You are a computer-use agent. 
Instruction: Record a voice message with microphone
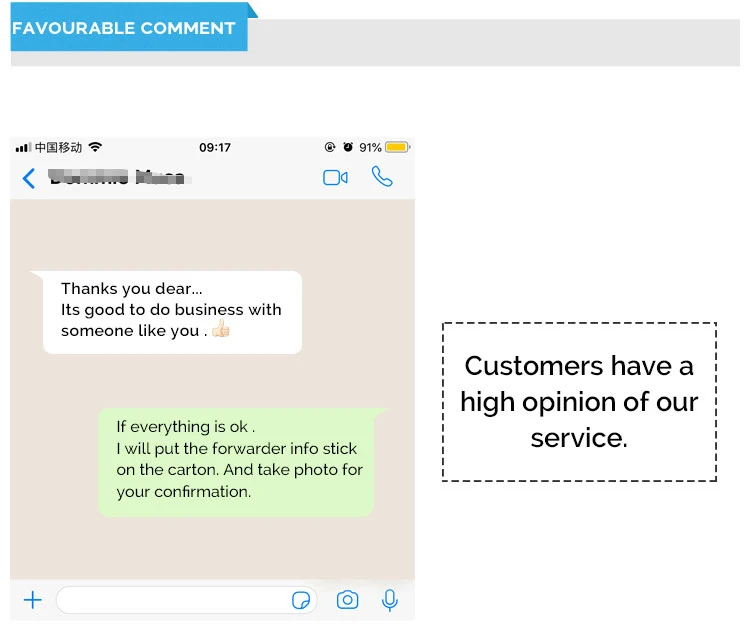click(390, 600)
